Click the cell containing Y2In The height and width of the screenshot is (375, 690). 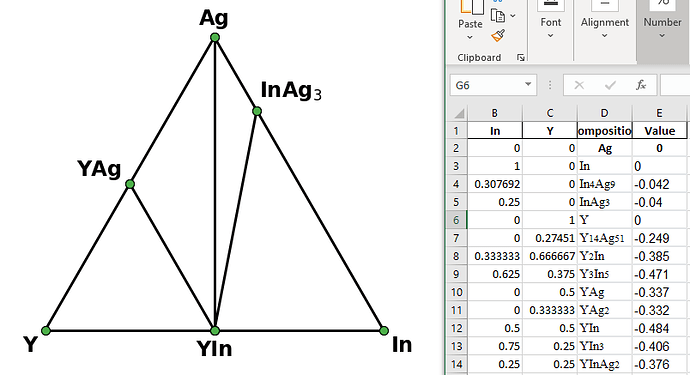605,256
